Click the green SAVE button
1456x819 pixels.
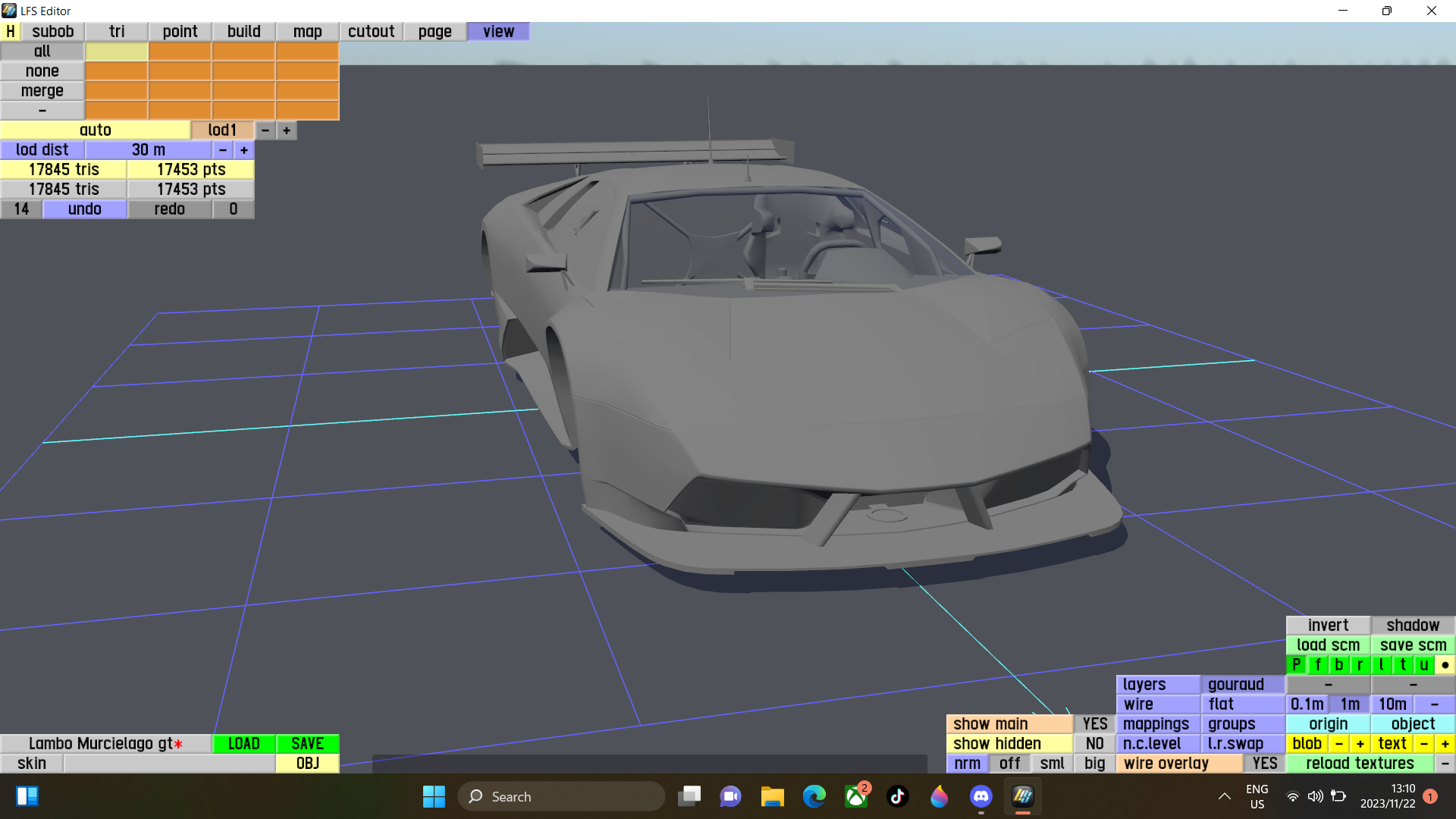pos(307,744)
